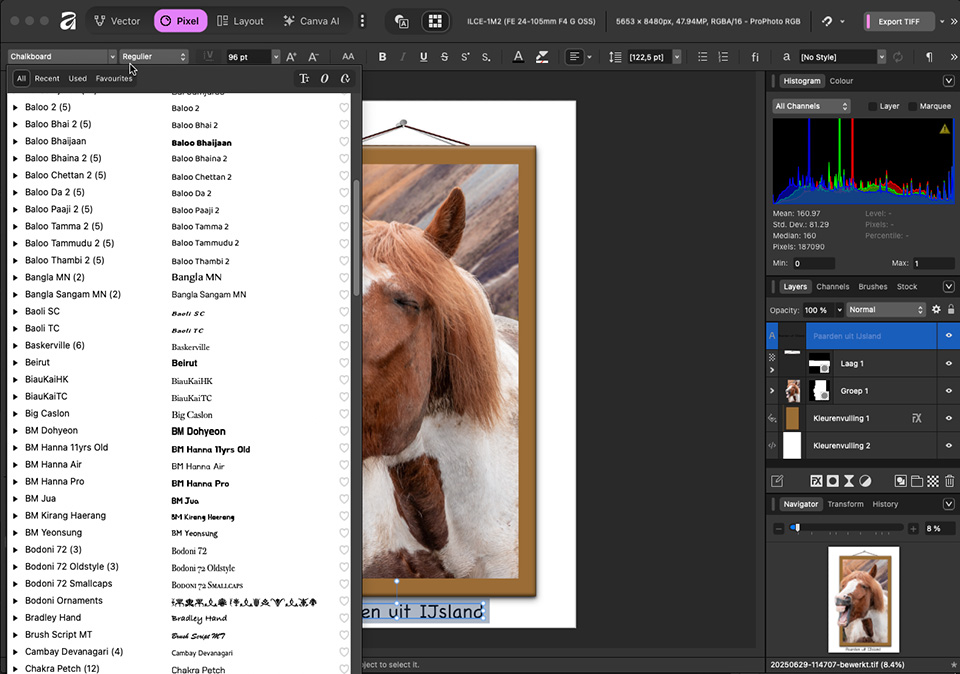The image size is (960, 674).
Task: Create a new group with the folder icon
Action: 917,482
